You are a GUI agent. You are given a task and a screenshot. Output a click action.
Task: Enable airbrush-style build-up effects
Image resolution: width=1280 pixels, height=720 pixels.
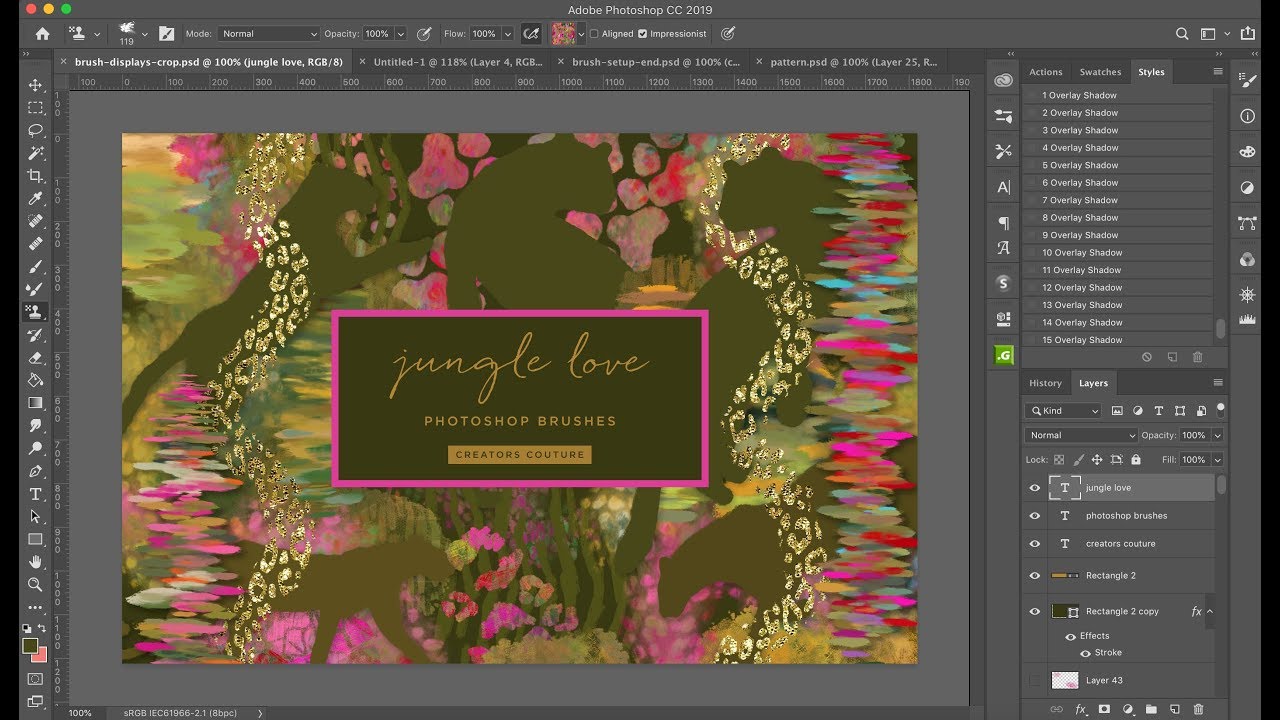[531, 33]
